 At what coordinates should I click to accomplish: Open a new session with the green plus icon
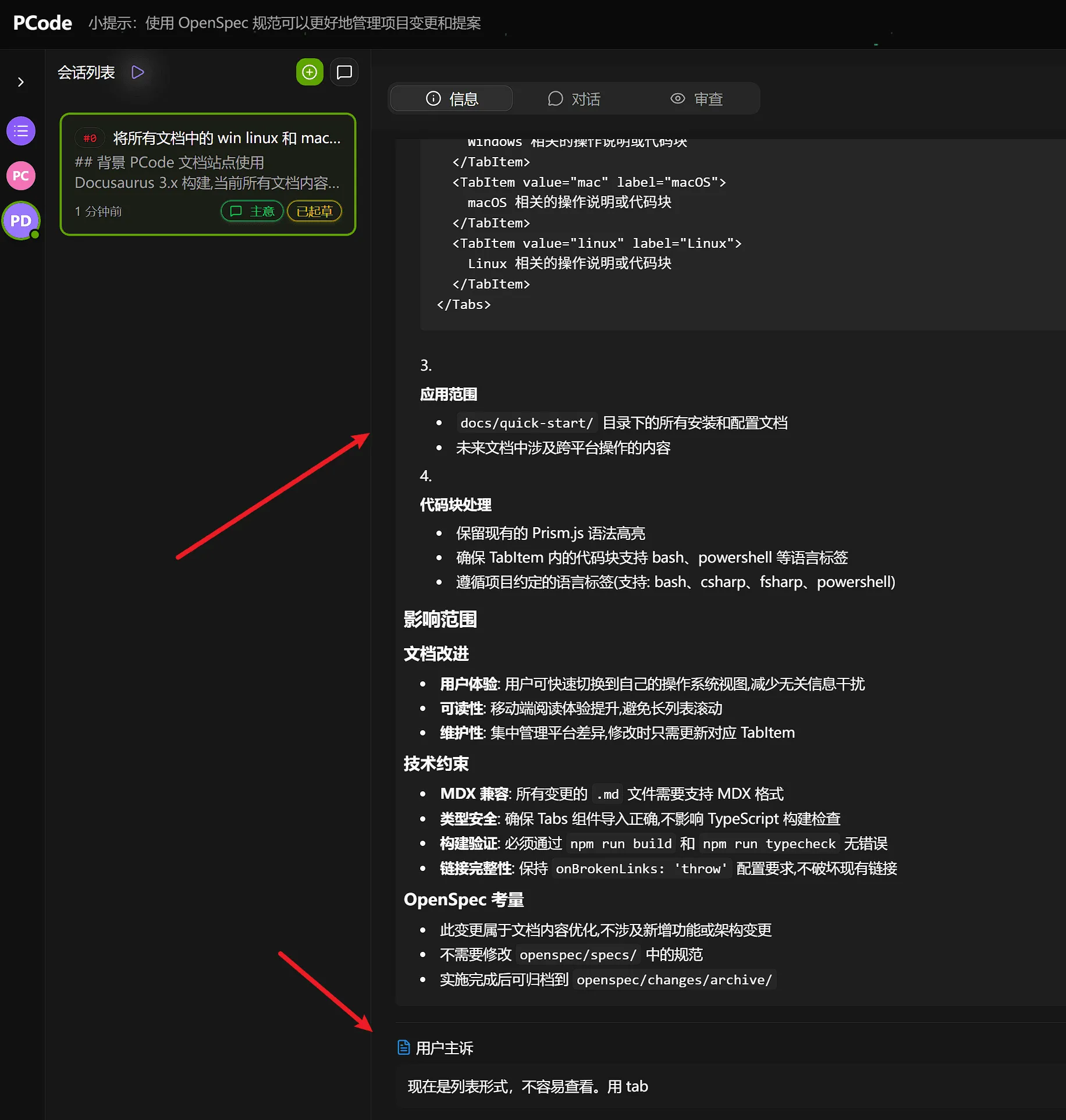click(x=310, y=72)
